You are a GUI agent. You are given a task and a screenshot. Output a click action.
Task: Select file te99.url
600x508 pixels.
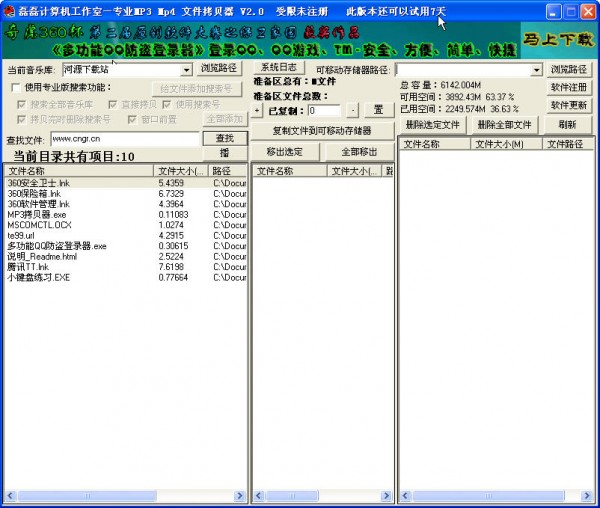click(21, 236)
